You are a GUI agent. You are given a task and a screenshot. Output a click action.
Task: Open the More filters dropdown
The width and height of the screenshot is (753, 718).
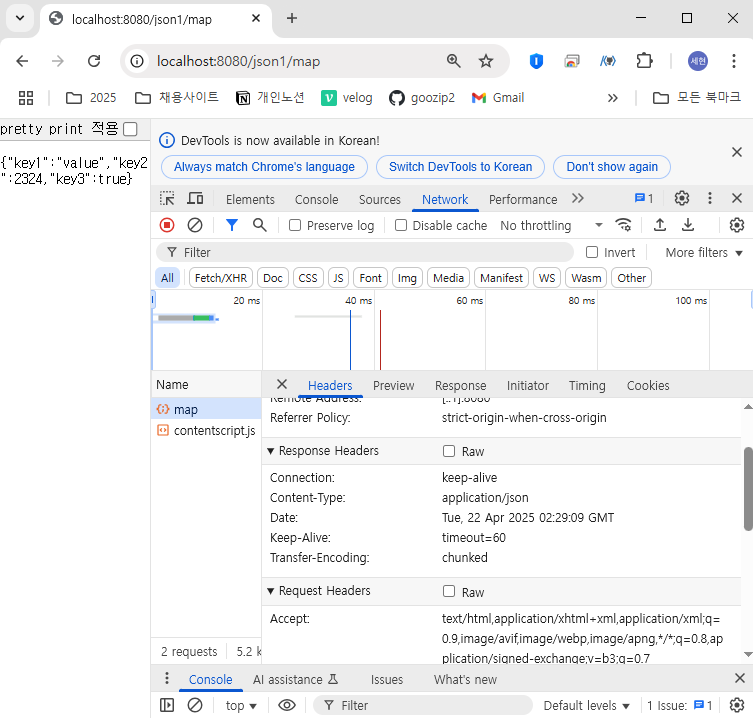[704, 253]
